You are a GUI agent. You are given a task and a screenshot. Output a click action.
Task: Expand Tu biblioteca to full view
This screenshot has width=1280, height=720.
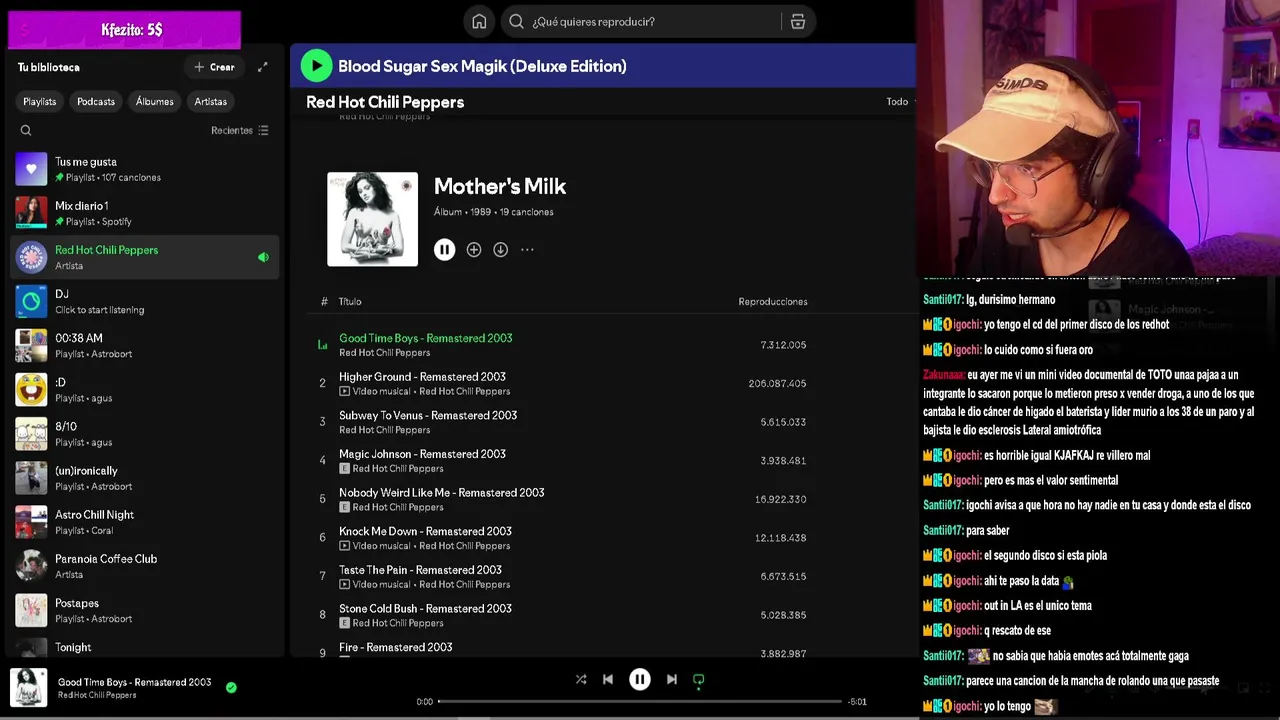pos(262,67)
